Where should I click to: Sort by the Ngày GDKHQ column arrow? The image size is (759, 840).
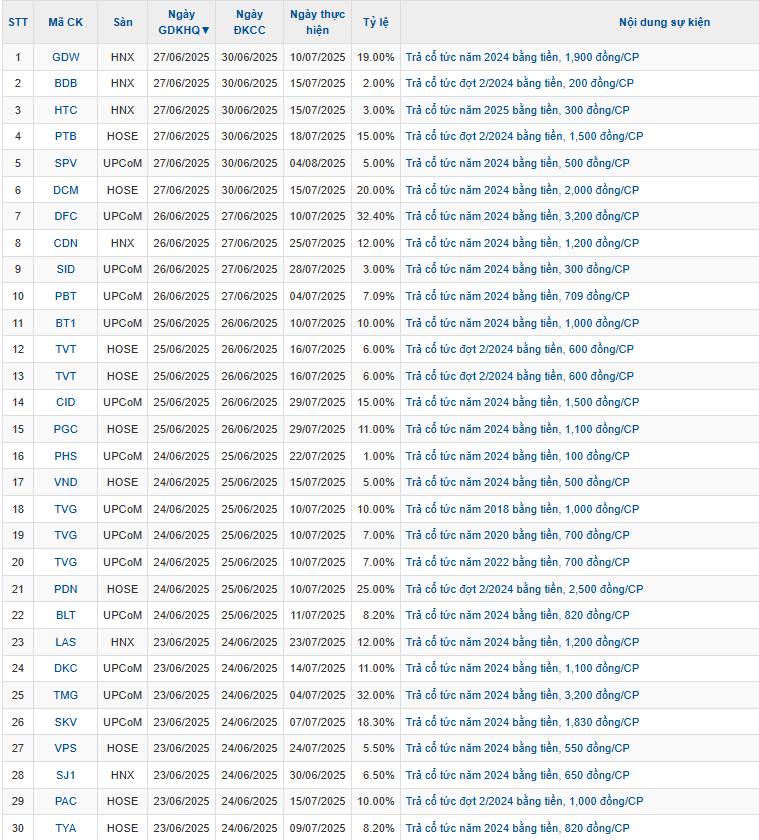point(206,30)
